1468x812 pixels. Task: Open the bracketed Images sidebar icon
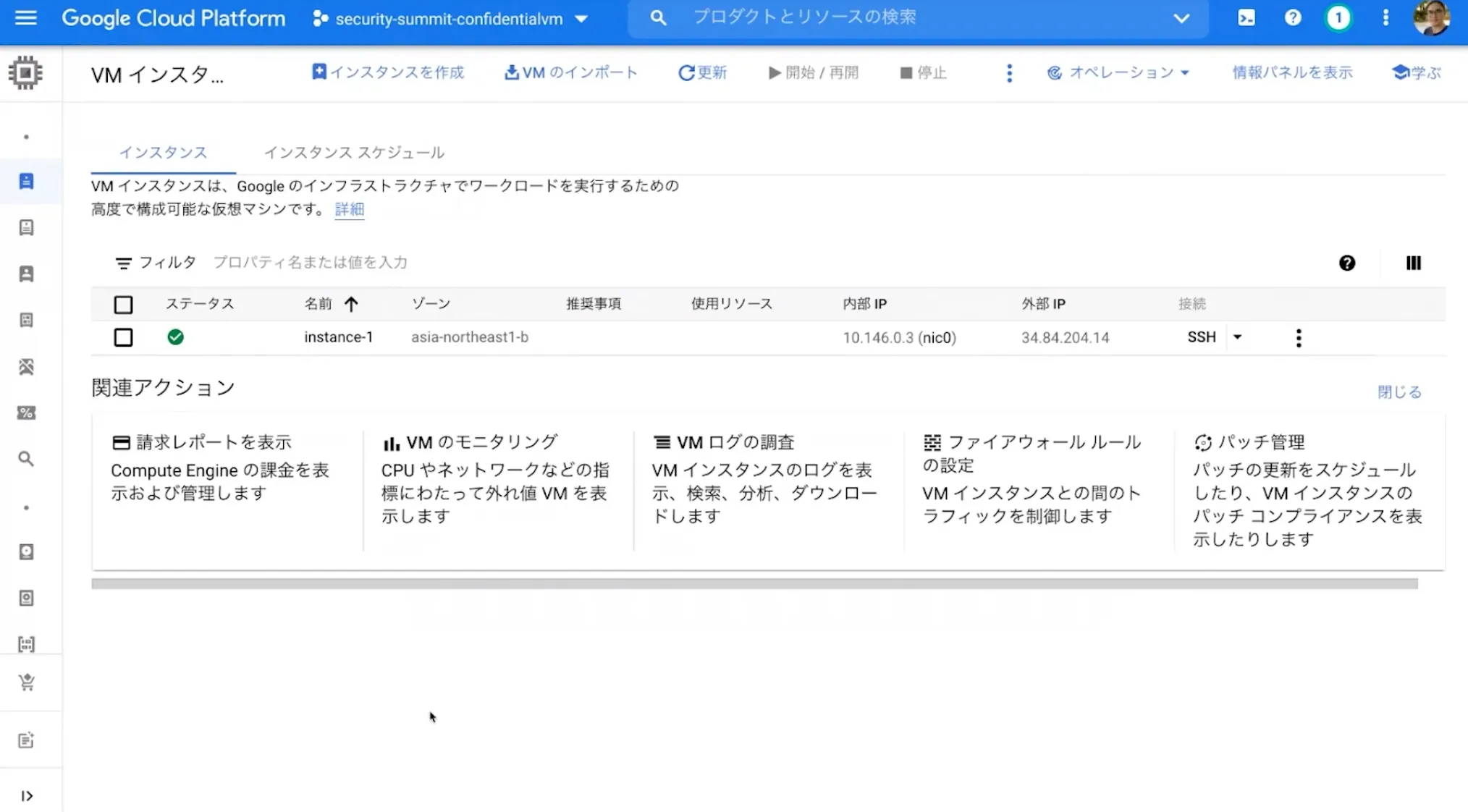tap(26, 644)
